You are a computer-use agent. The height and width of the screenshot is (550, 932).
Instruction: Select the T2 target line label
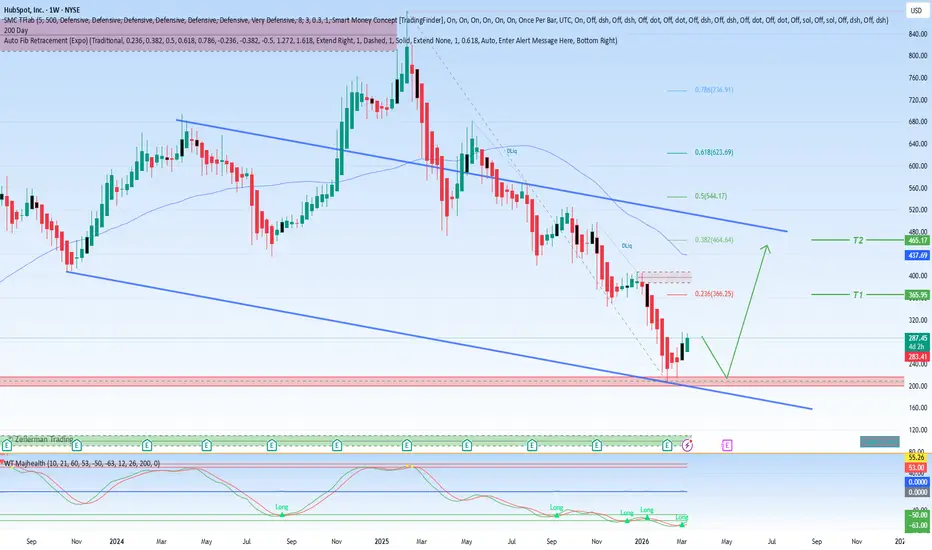858,240
